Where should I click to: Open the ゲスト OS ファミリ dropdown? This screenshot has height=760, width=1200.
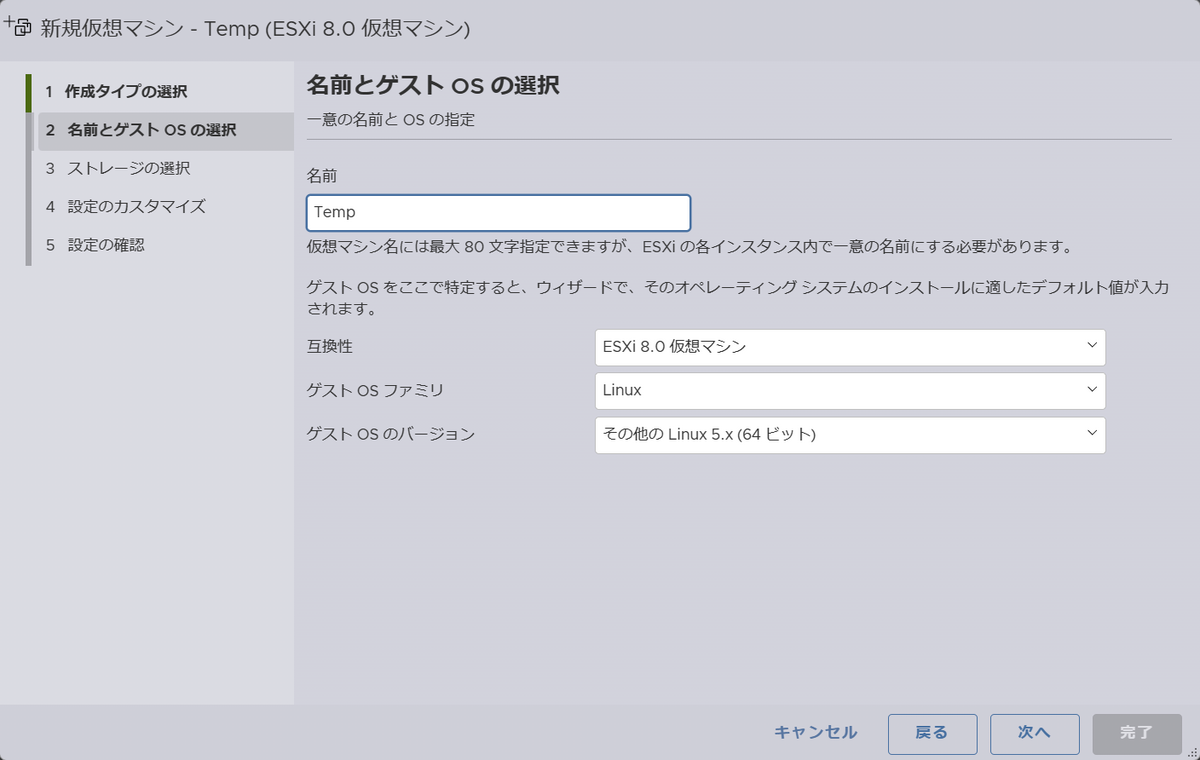[x=850, y=391]
